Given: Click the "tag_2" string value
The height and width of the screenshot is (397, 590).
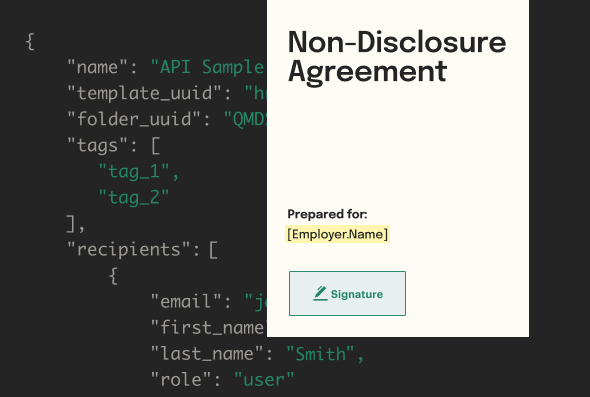Looking at the screenshot, I should (134, 198).
